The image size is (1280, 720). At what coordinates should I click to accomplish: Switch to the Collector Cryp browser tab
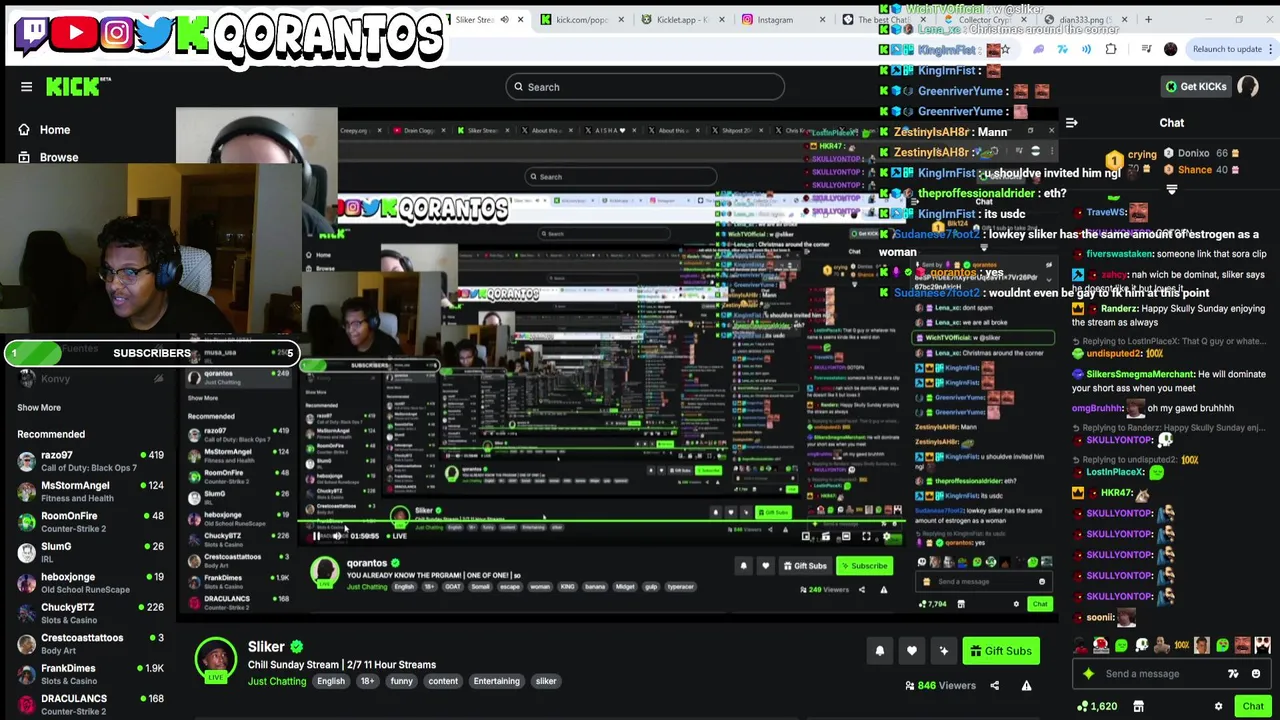pyautogui.click(x=983, y=20)
